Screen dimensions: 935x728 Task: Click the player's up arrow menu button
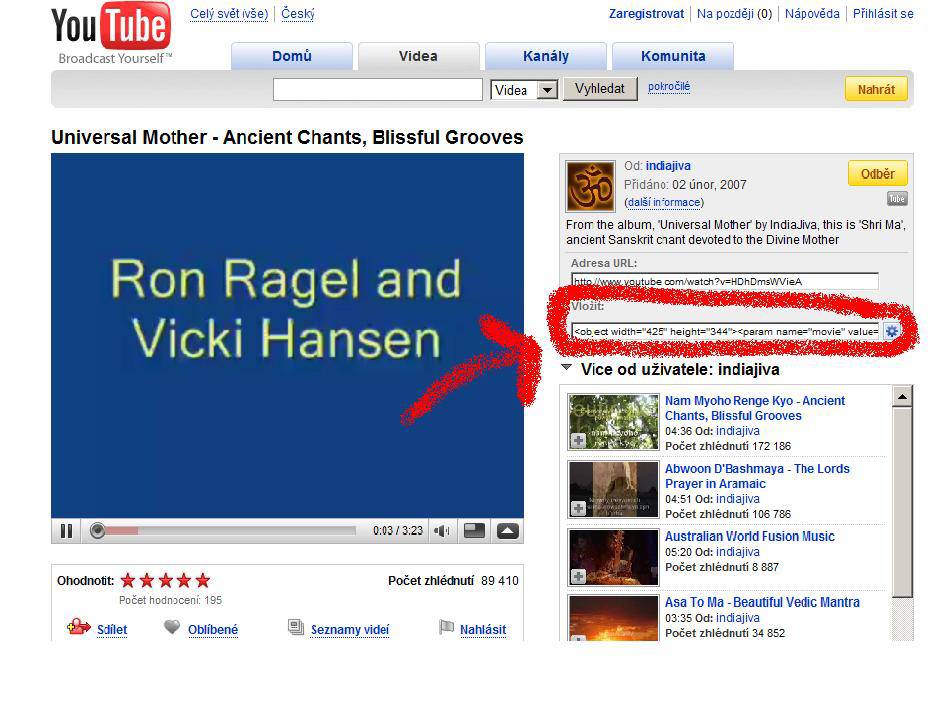(x=508, y=531)
